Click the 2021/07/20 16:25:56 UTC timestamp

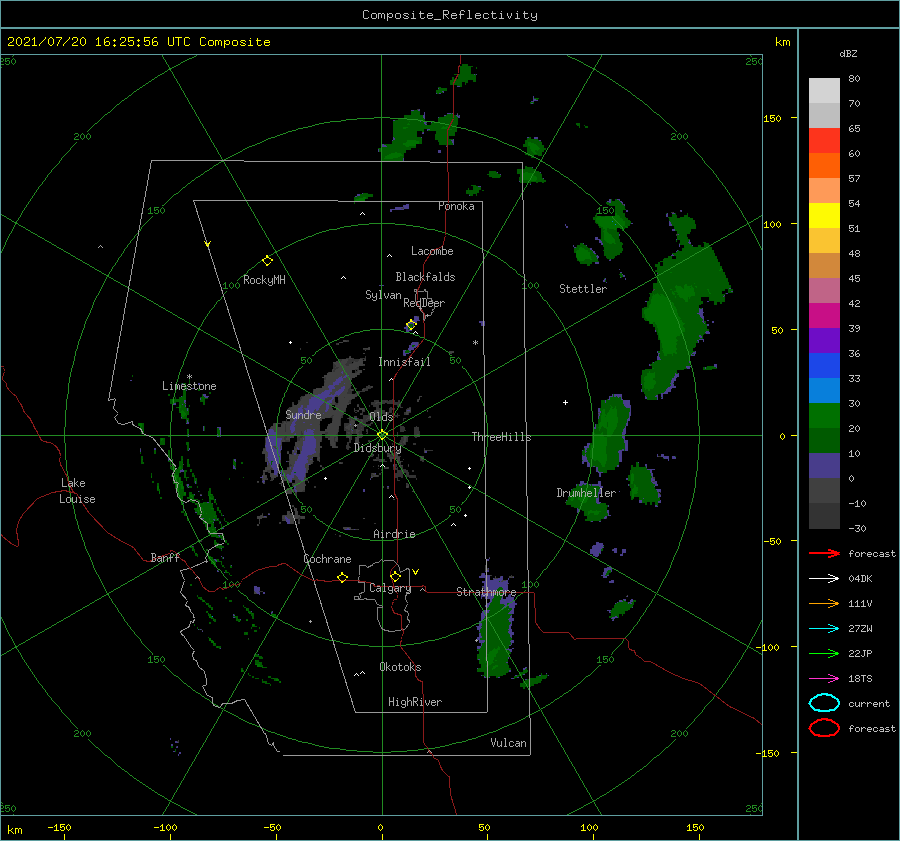tap(138, 42)
